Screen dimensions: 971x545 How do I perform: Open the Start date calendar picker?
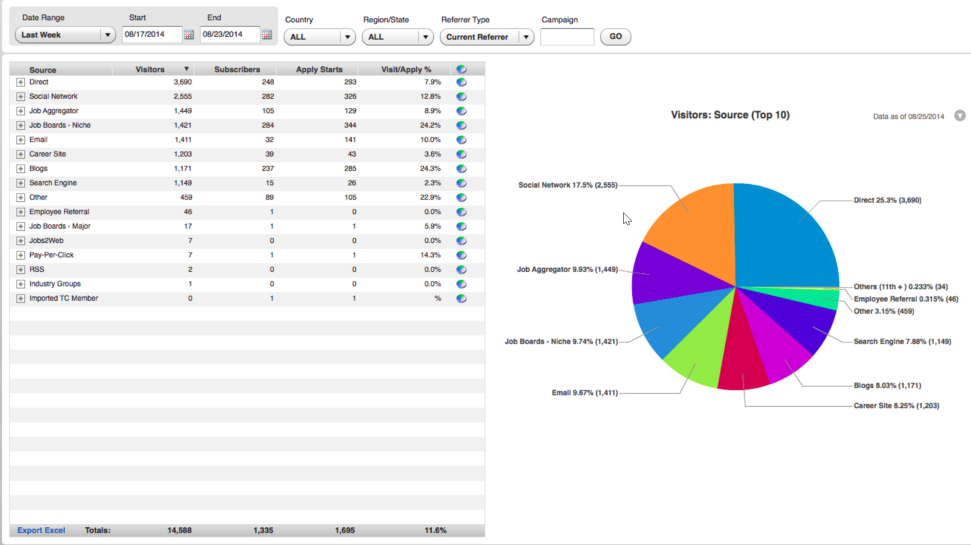[189, 35]
